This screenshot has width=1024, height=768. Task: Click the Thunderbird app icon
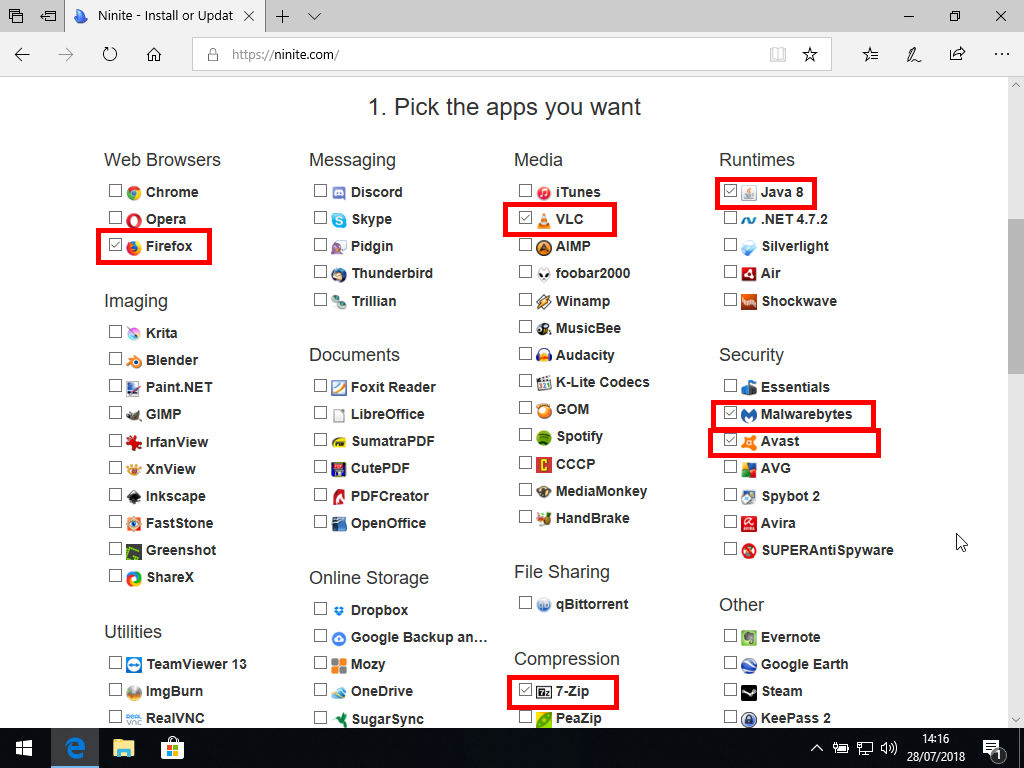coord(339,274)
